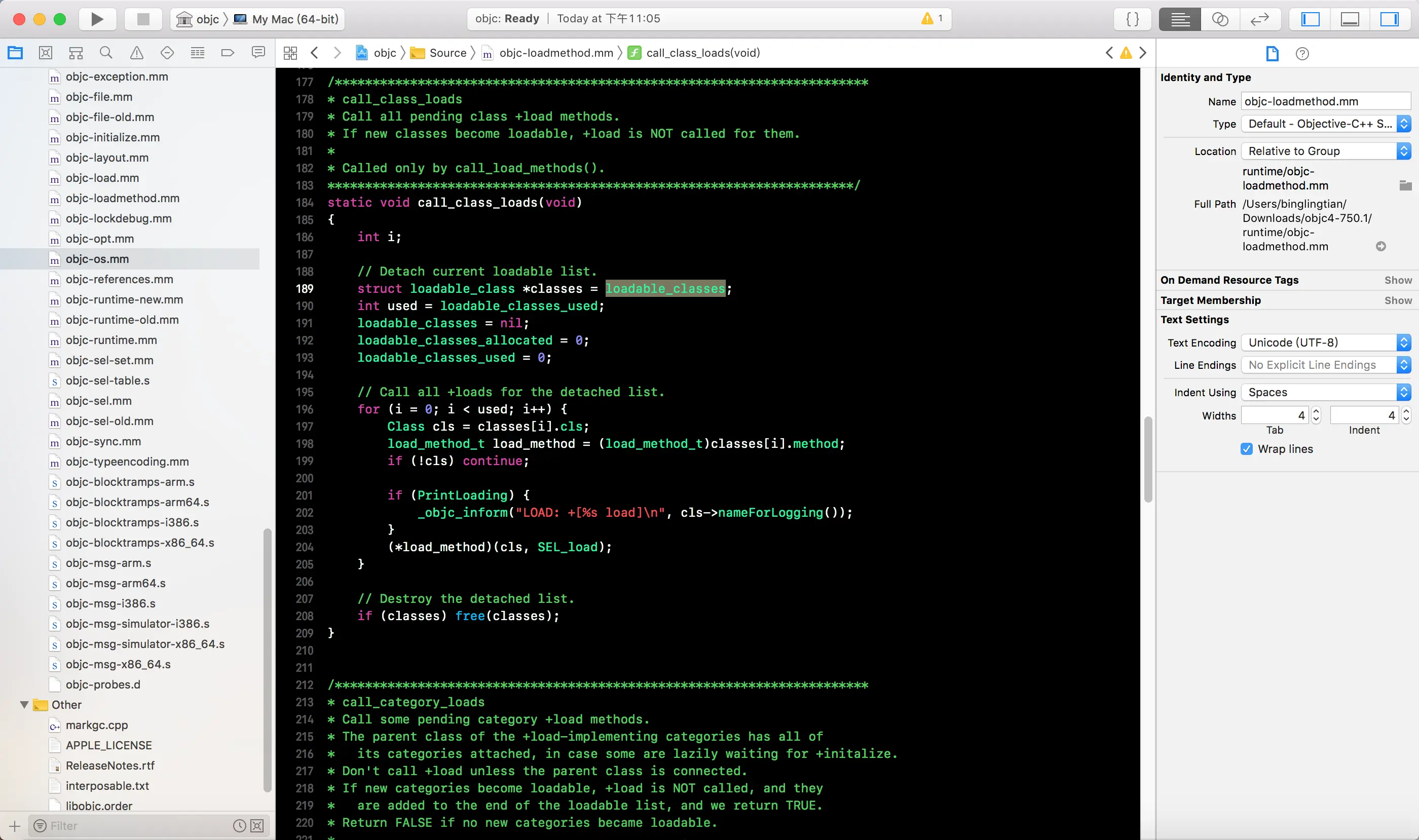This screenshot has width=1419, height=840.
Task: Open call_class_loads(void) jump bar item
Action: tap(702, 53)
